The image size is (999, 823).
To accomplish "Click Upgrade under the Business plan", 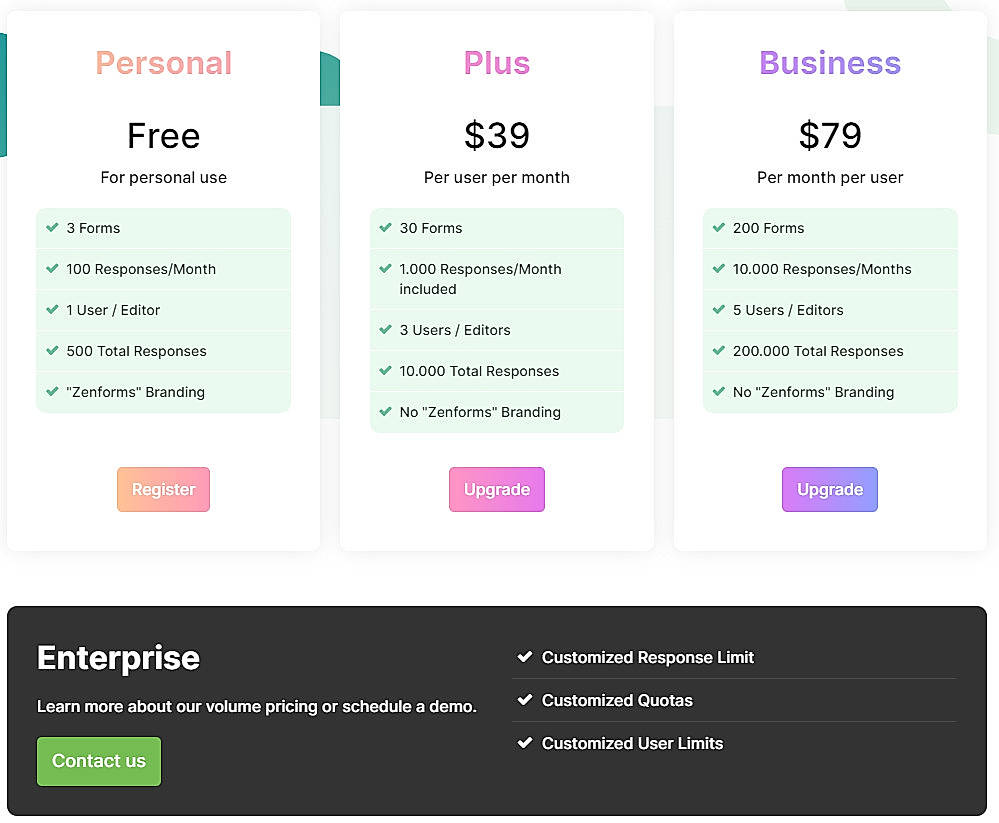I will pyautogui.click(x=829, y=489).
